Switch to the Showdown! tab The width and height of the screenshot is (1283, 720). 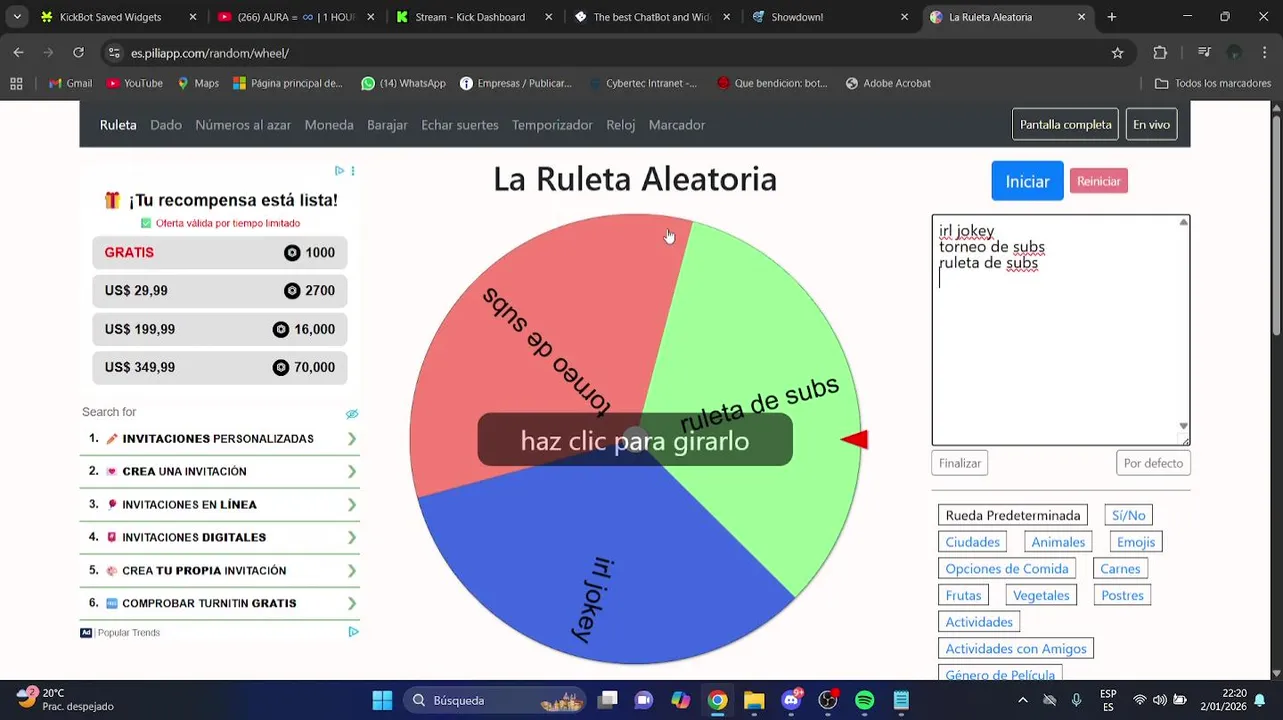pos(830,17)
